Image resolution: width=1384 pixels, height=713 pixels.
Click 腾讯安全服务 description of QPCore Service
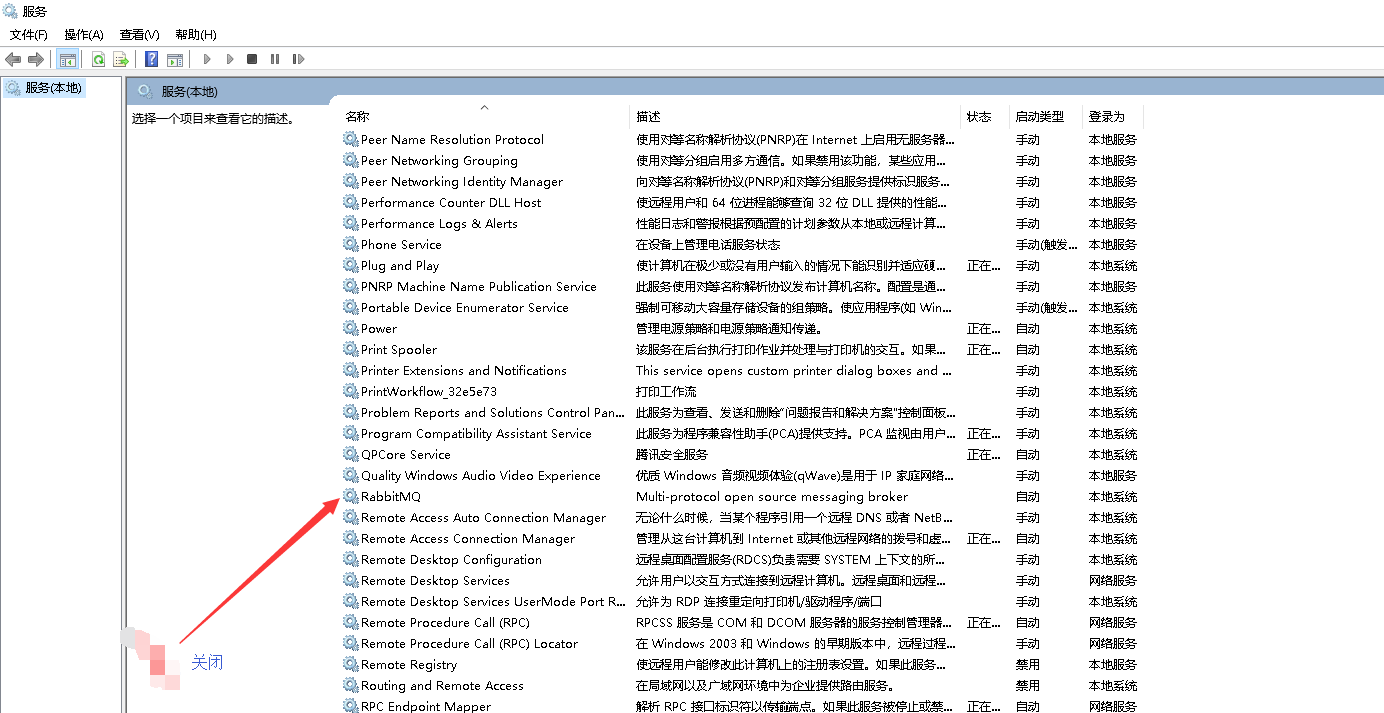(672, 454)
